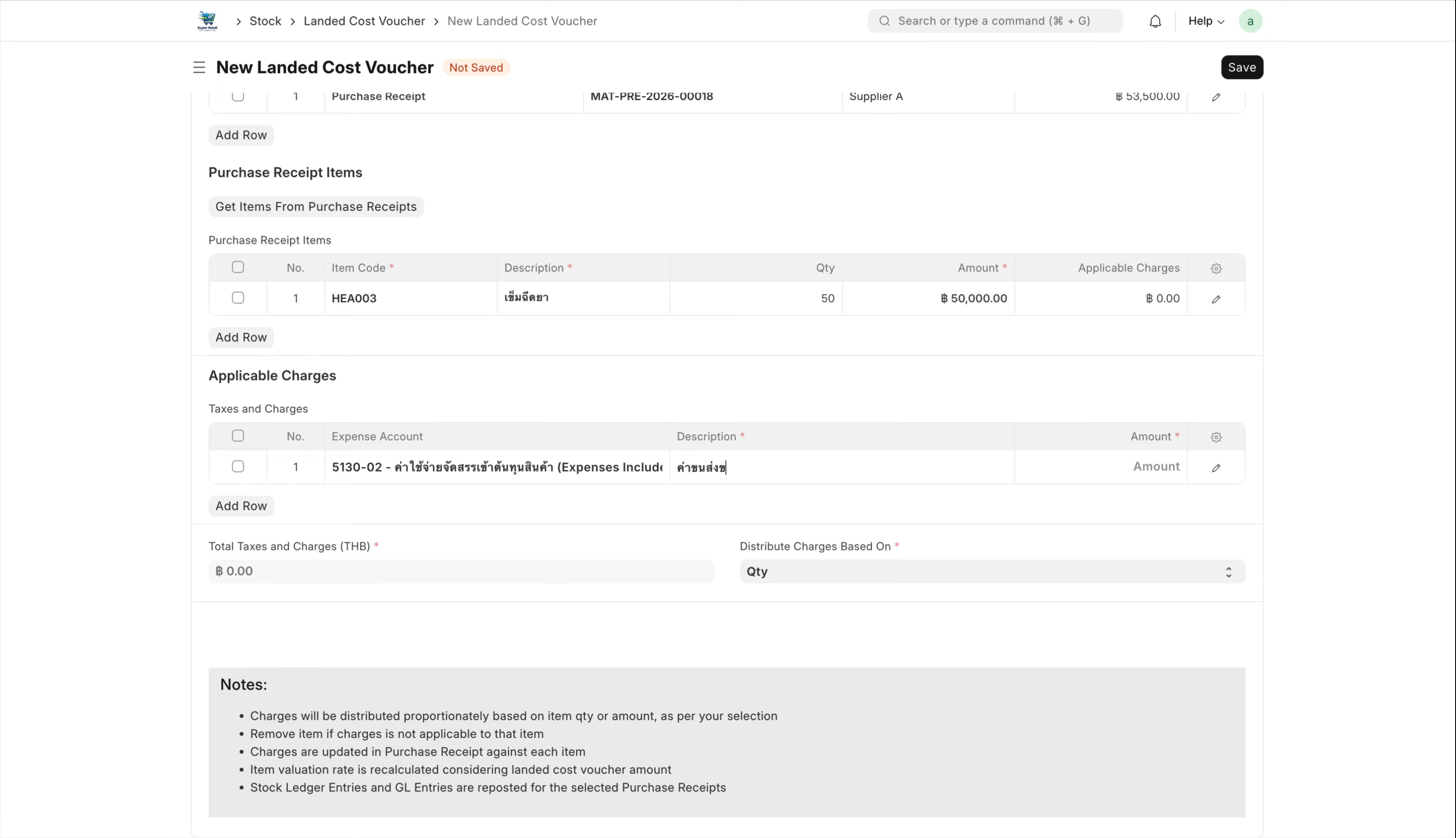Expand the Help menu
Image resolution: width=1456 pixels, height=838 pixels.
[1207, 21]
